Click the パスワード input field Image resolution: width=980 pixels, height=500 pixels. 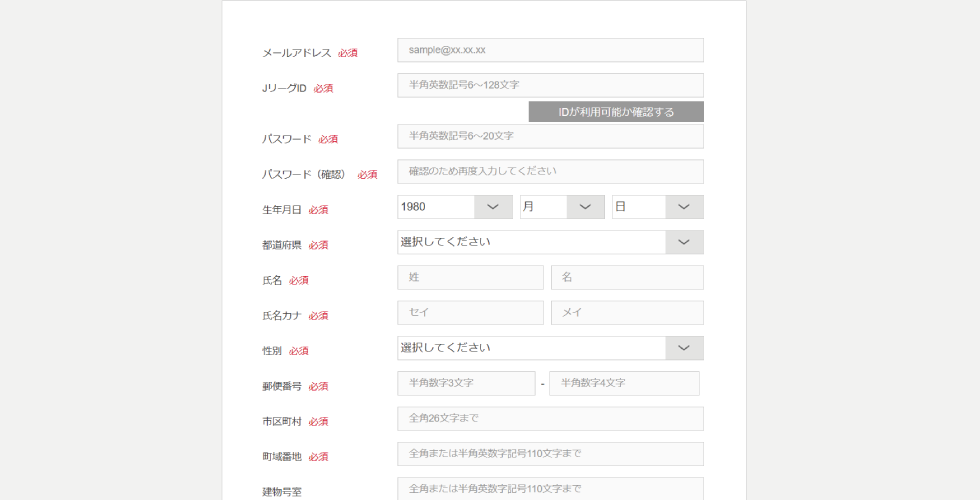[550, 136]
